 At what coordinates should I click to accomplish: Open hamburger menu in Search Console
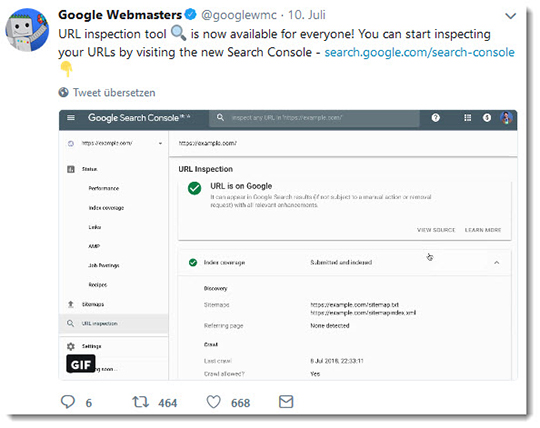tap(71, 118)
